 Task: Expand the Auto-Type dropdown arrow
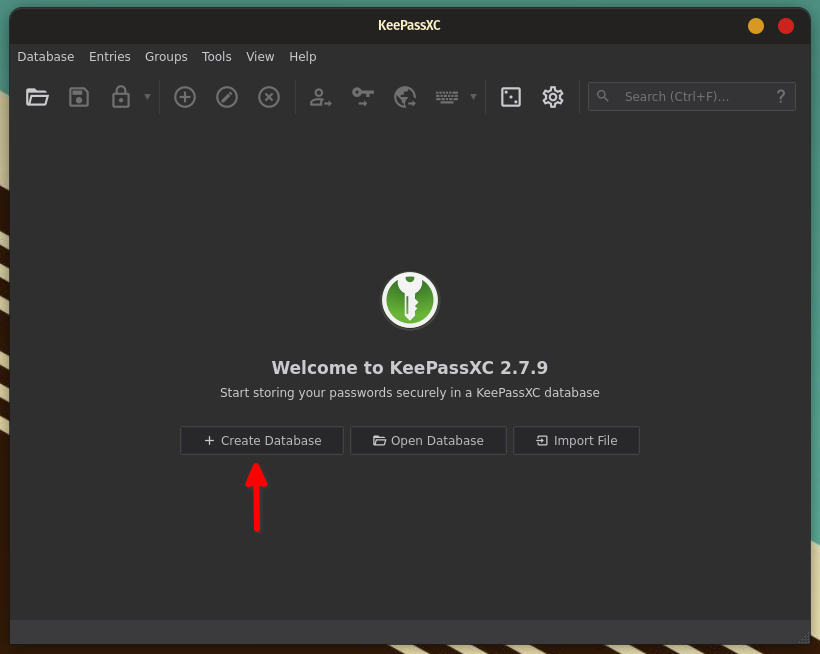[x=473, y=97]
